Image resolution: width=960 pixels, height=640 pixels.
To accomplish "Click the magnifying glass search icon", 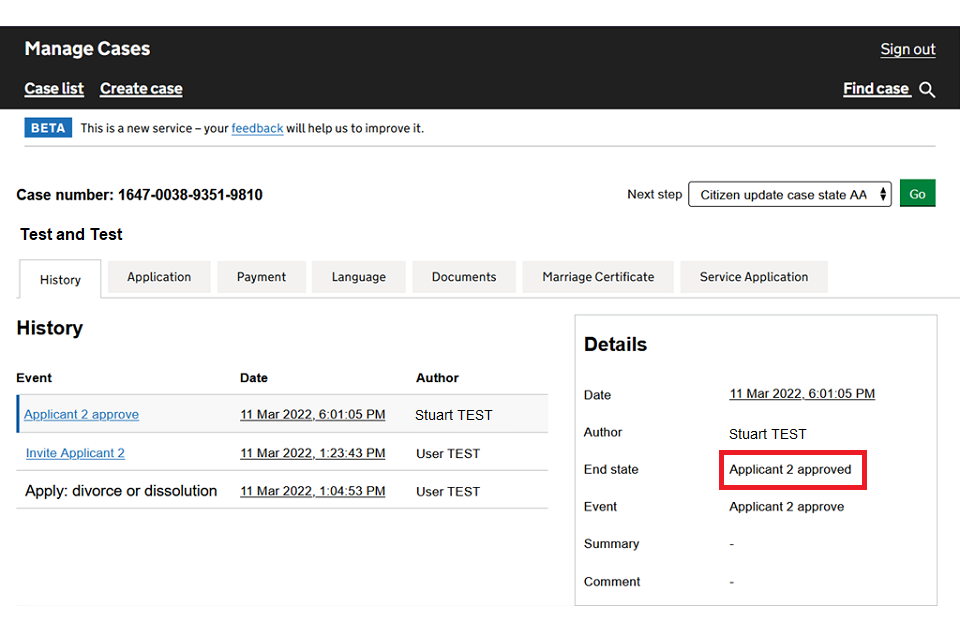I will (927, 90).
